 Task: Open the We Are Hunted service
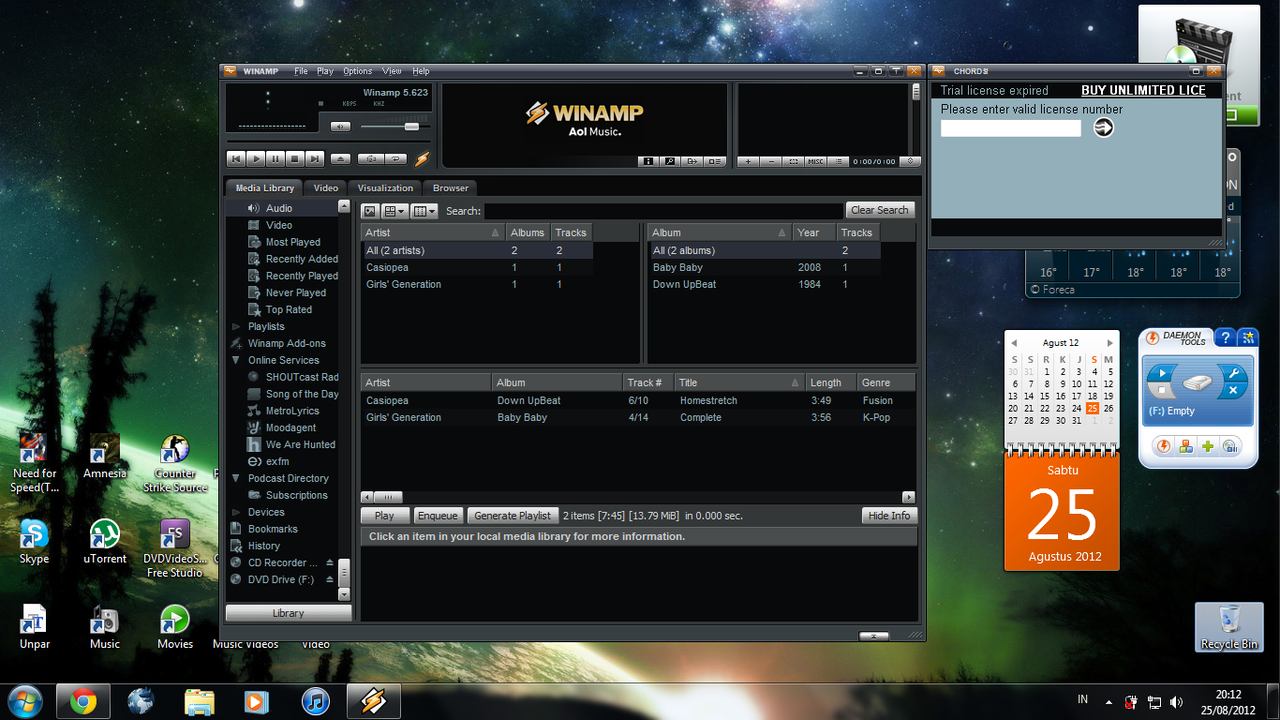tap(301, 445)
